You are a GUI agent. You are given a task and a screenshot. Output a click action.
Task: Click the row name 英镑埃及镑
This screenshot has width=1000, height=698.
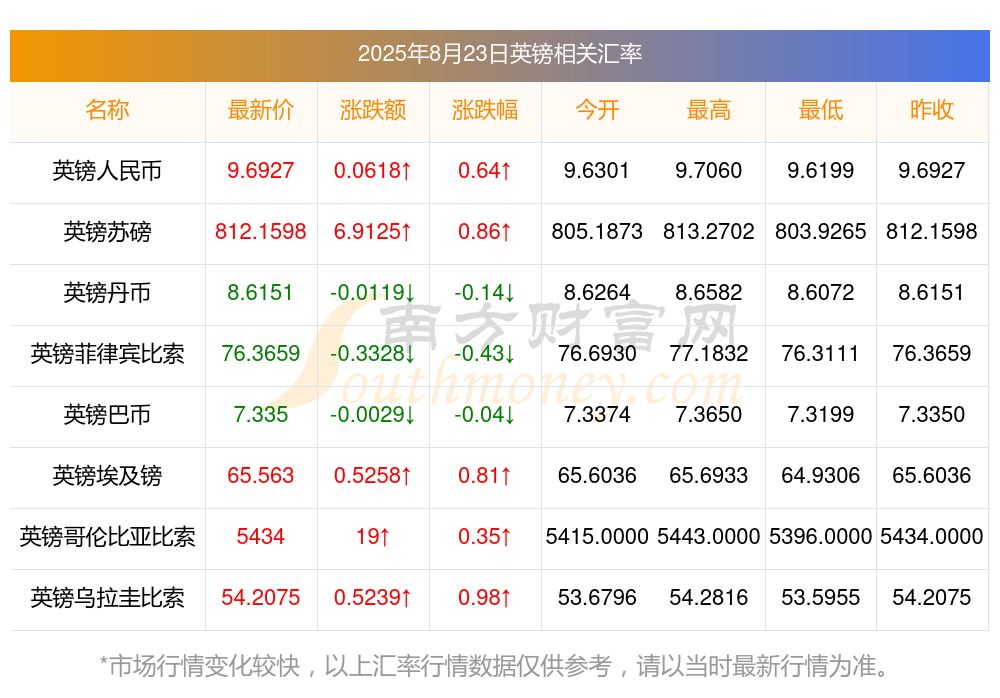[107, 475]
